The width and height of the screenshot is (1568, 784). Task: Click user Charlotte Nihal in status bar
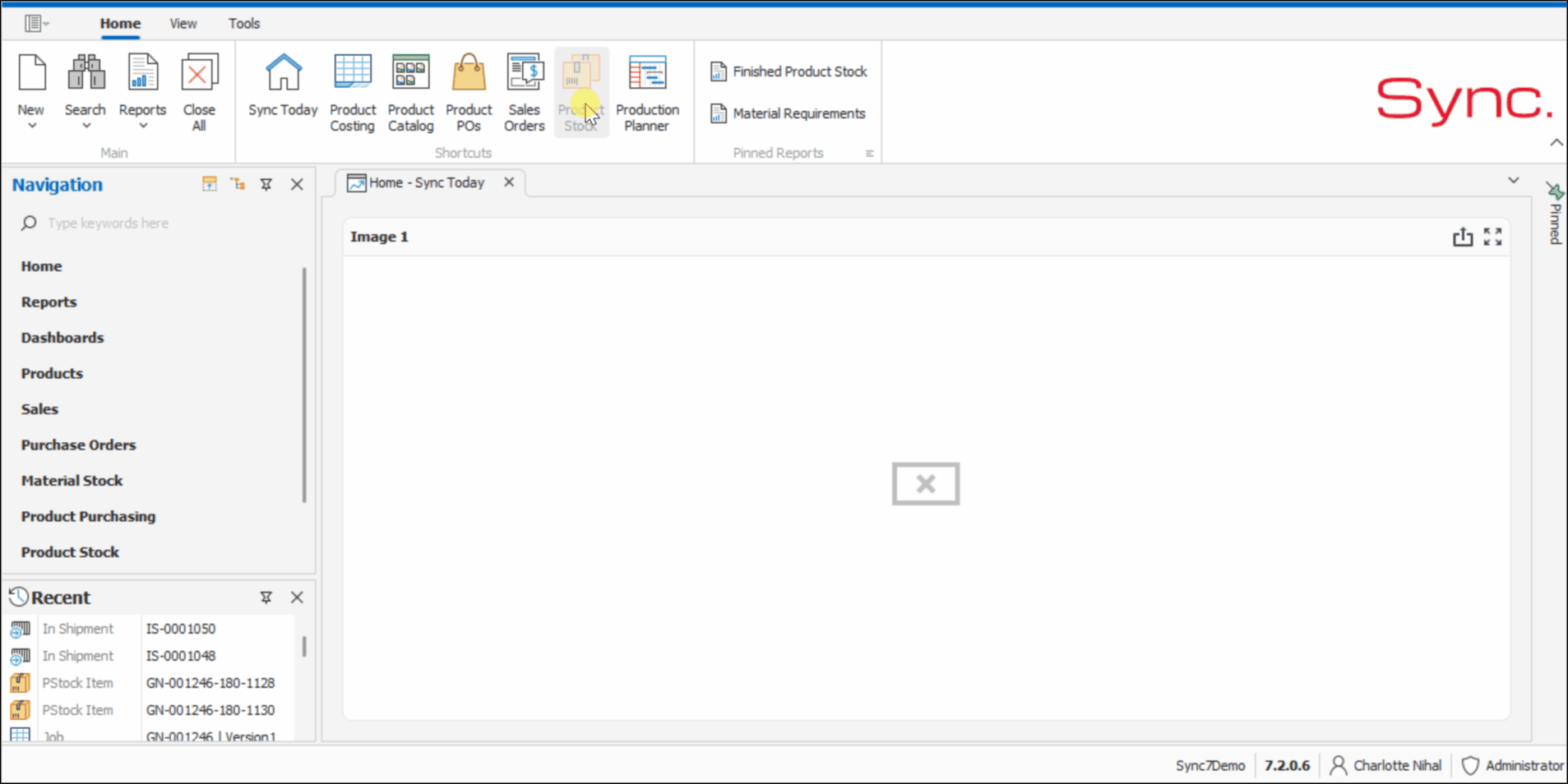coord(1385,765)
